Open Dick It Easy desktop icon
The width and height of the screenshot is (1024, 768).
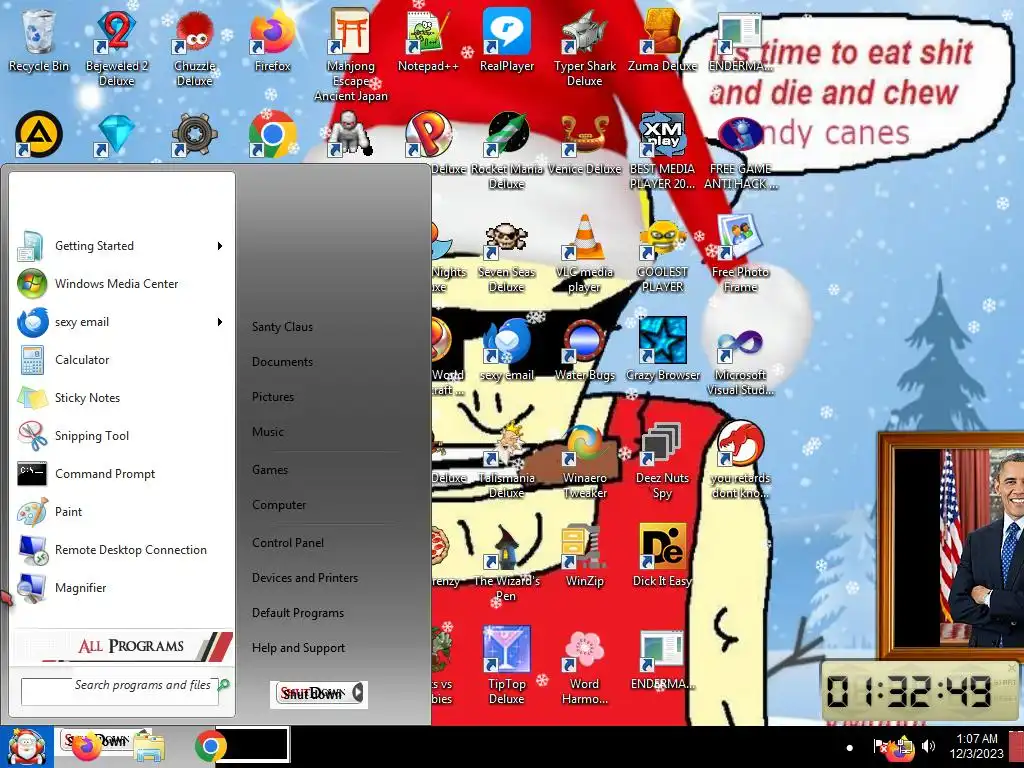[662, 556]
